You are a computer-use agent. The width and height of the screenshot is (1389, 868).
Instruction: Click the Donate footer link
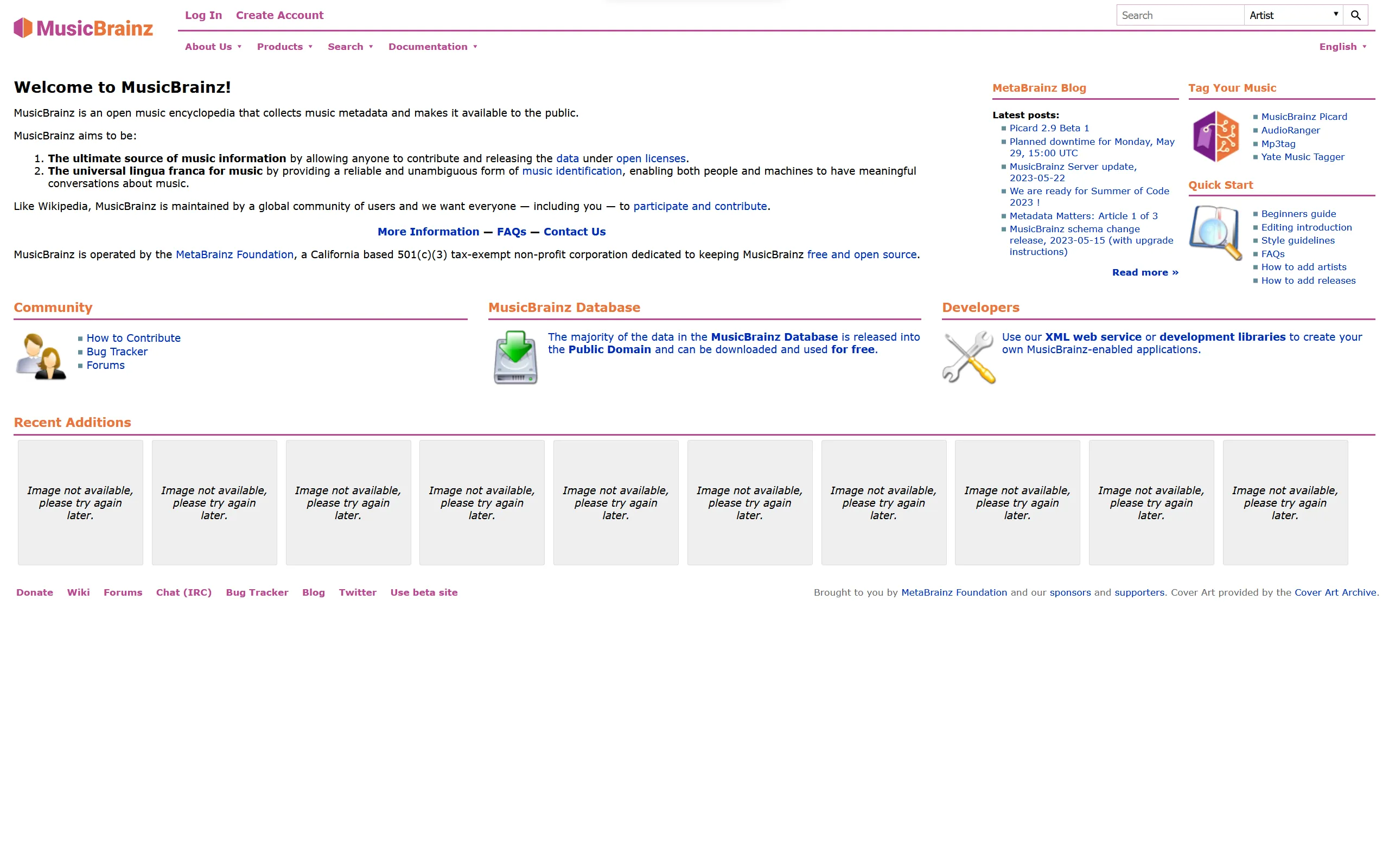point(34,592)
